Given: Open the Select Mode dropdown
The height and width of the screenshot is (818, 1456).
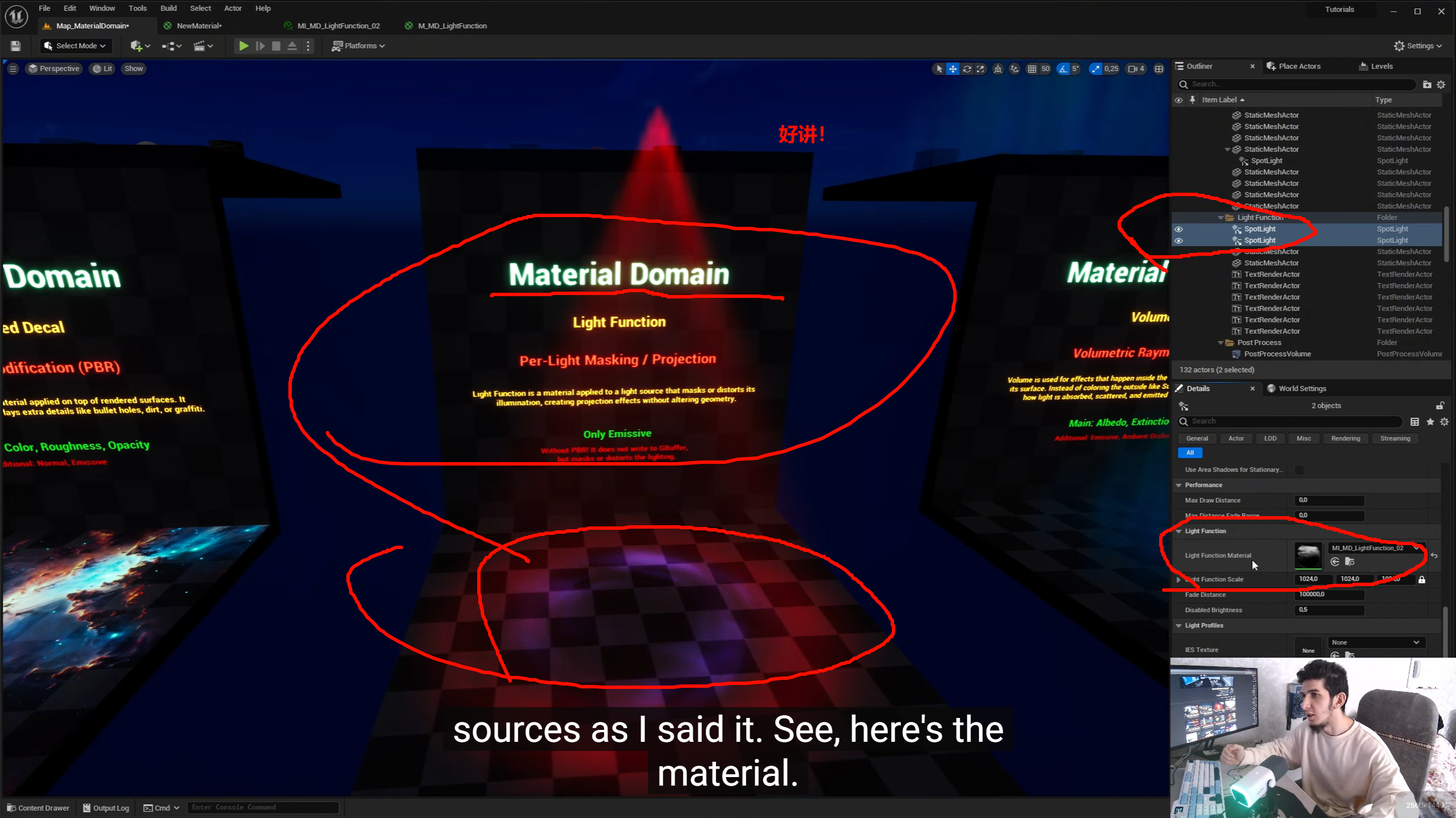Looking at the screenshot, I should pyautogui.click(x=76, y=46).
